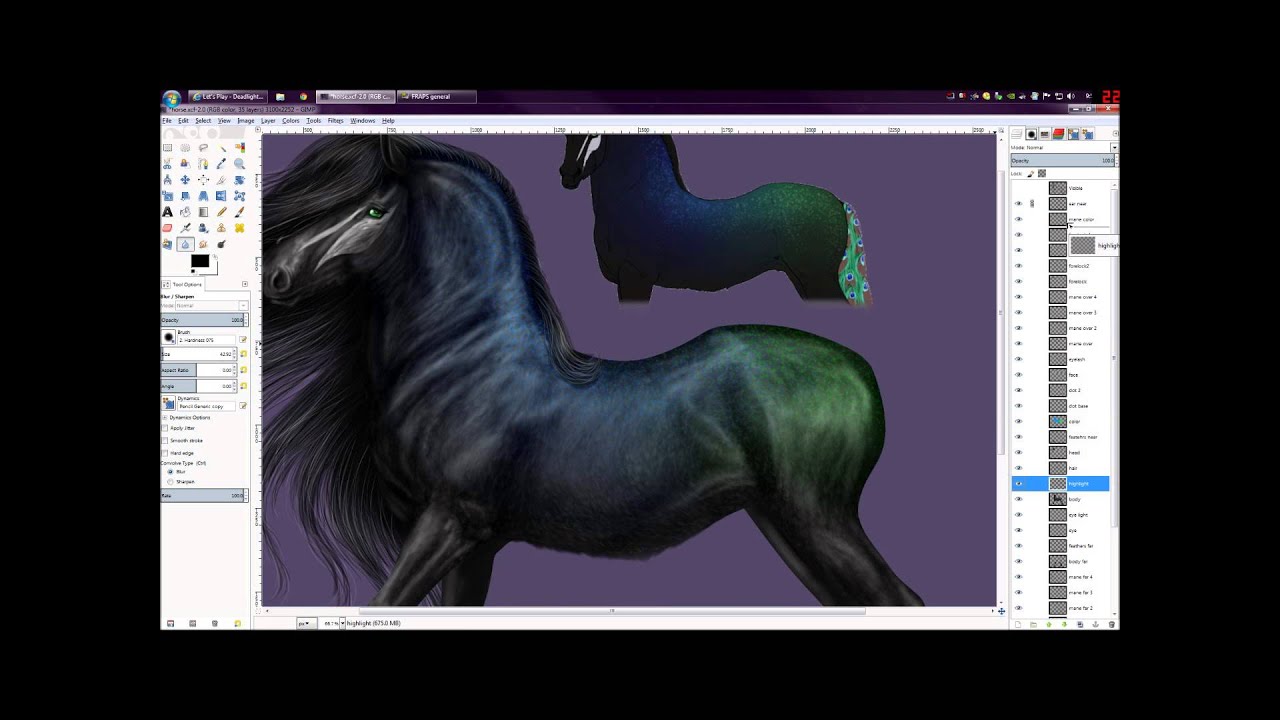The image size is (1280, 720).
Task: Duplicate the selected layer
Action: pyautogui.click(x=1080, y=624)
